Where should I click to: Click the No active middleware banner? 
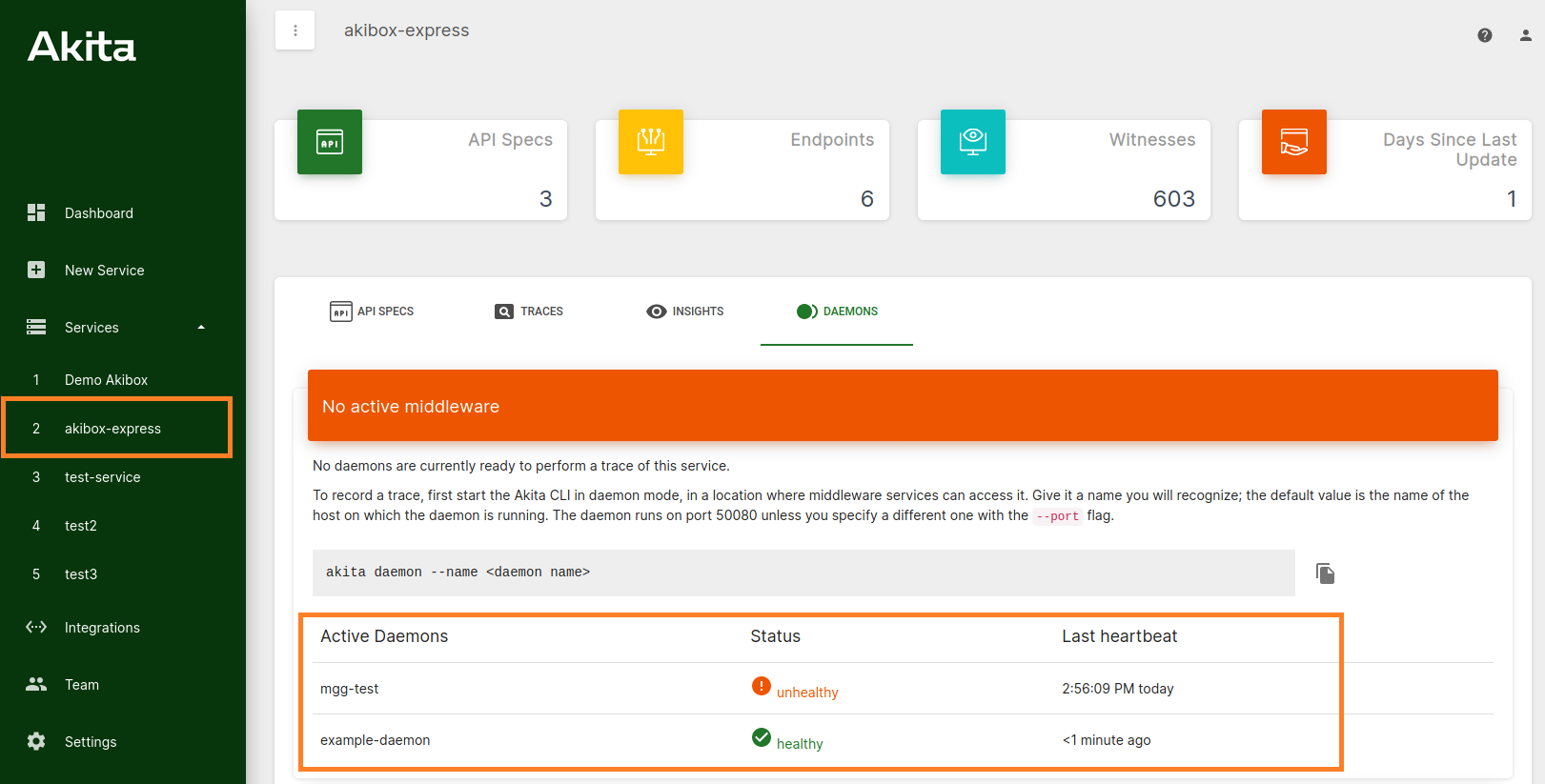pyautogui.click(x=903, y=406)
